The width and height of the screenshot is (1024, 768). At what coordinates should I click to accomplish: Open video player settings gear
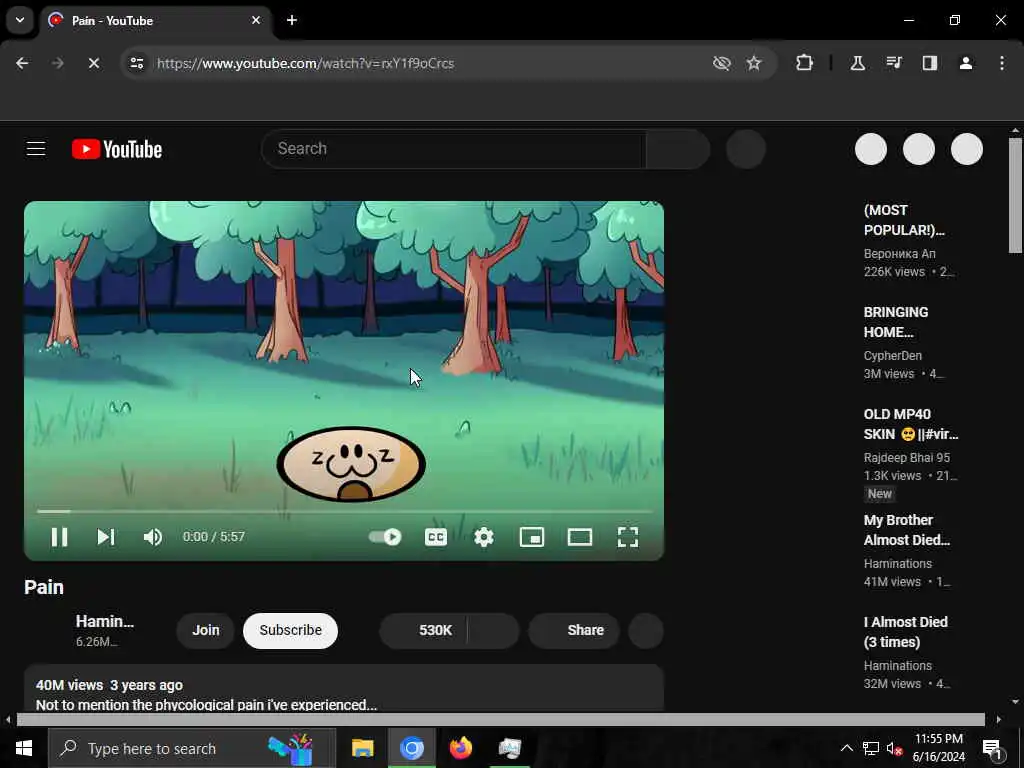pyautogui.click(x=484, y=537)
